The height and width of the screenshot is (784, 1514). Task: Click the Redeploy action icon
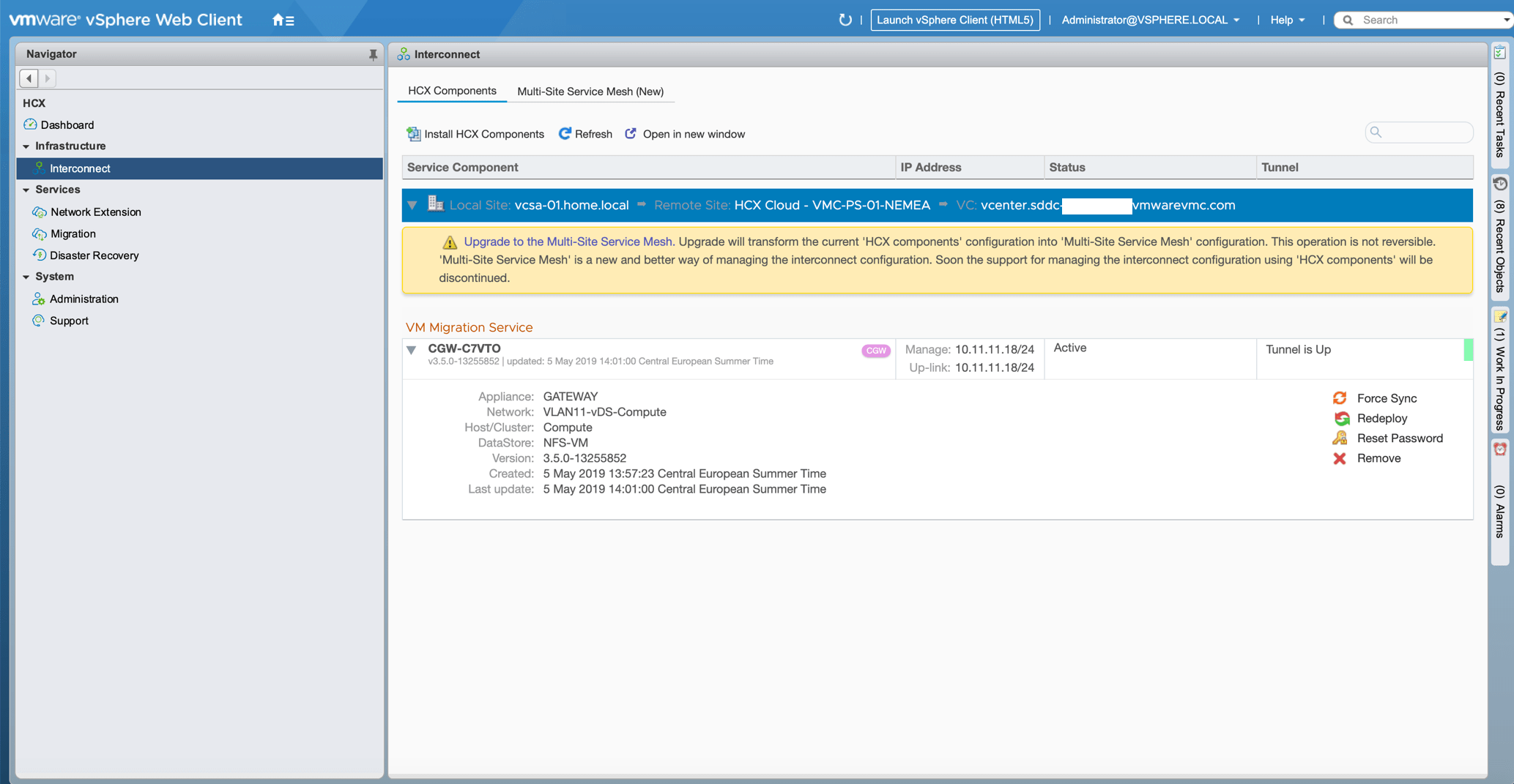(1341, 419)
